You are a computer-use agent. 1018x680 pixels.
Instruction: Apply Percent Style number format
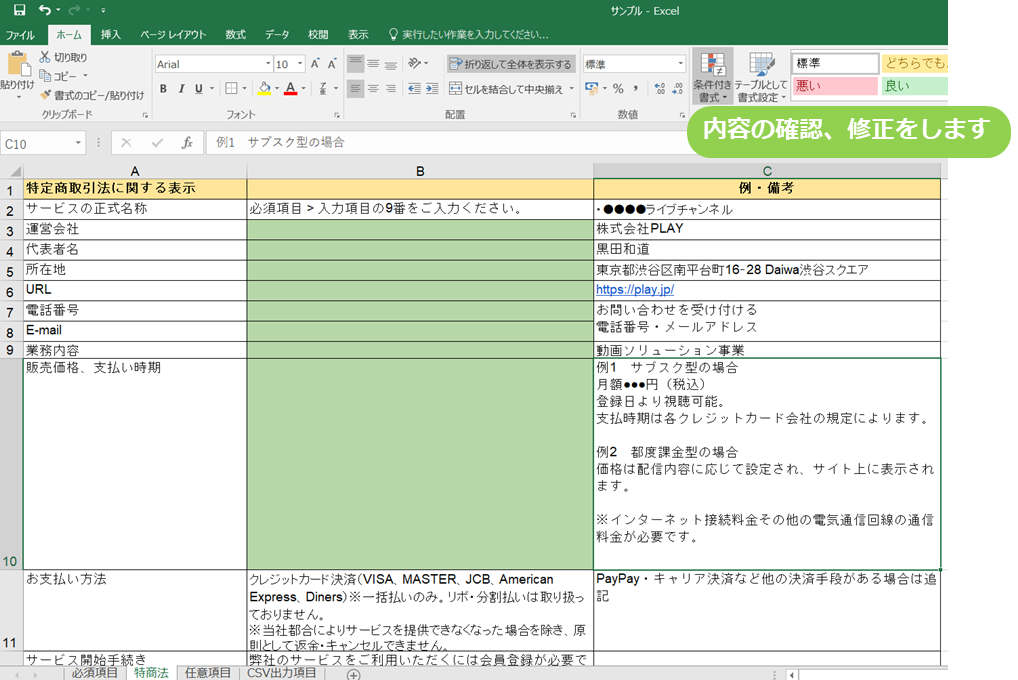coord(618,88)
